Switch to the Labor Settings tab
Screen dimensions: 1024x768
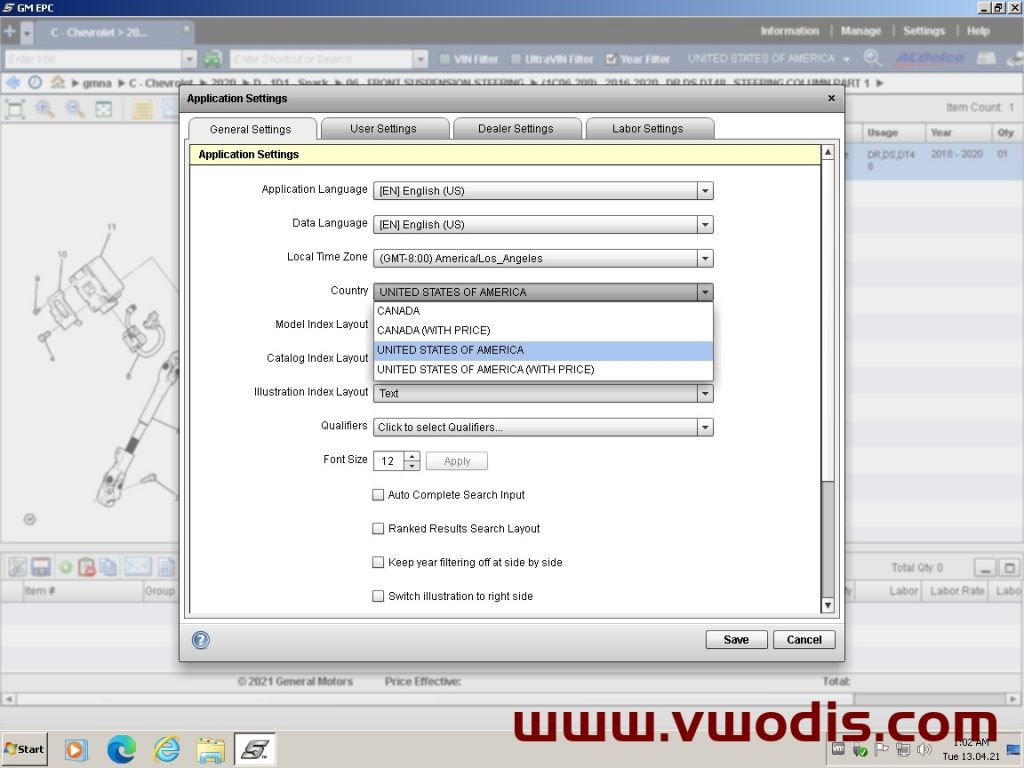pos(648,128)
